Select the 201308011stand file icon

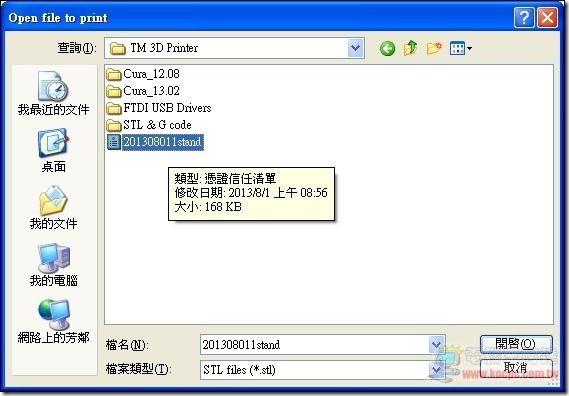point(114,142)
